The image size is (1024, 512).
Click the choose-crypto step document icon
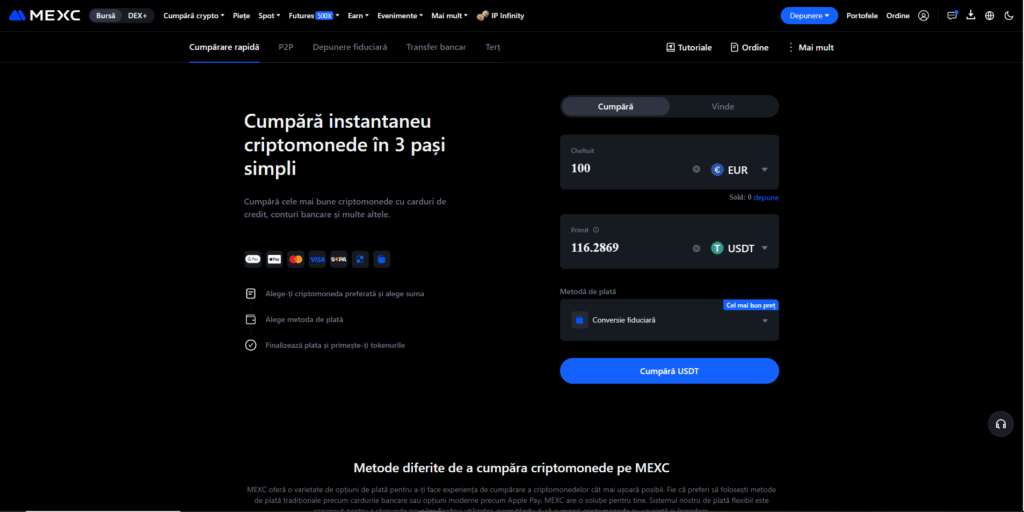point(250,294)
